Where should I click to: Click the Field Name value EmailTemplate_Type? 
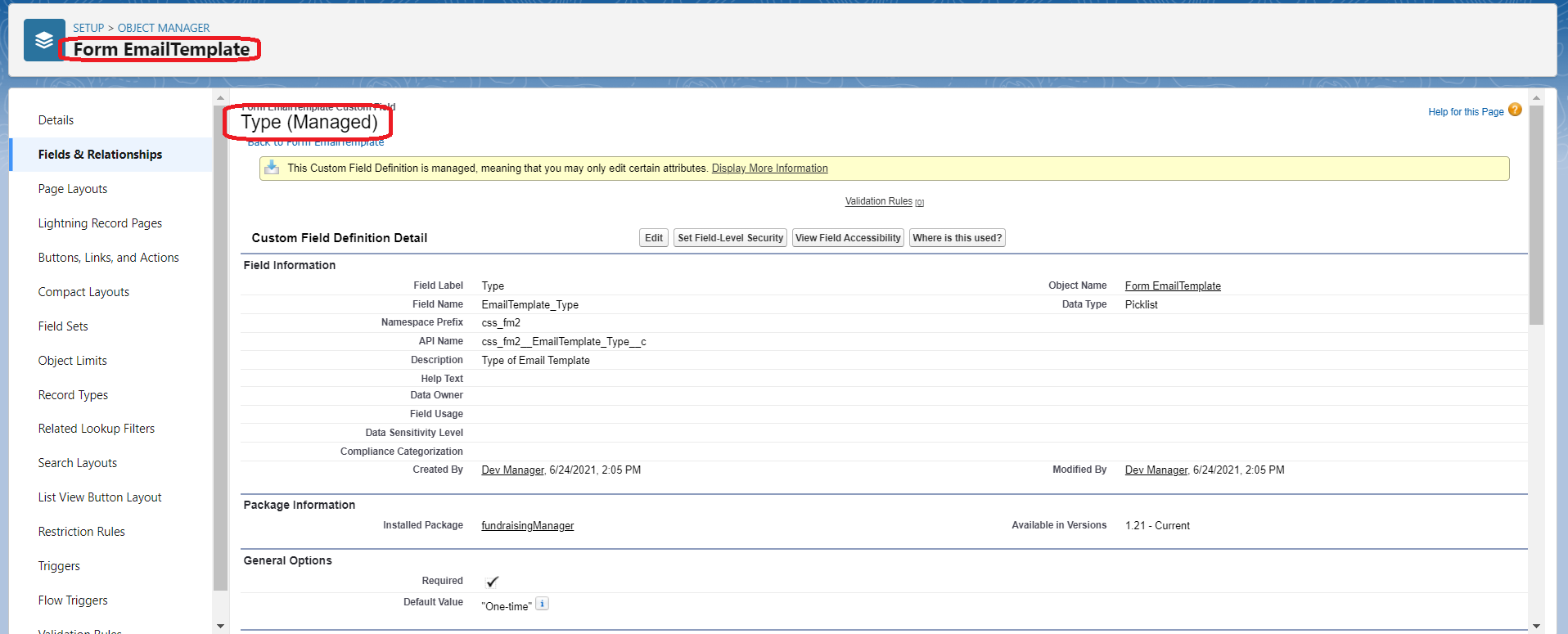tap(530, 305)
